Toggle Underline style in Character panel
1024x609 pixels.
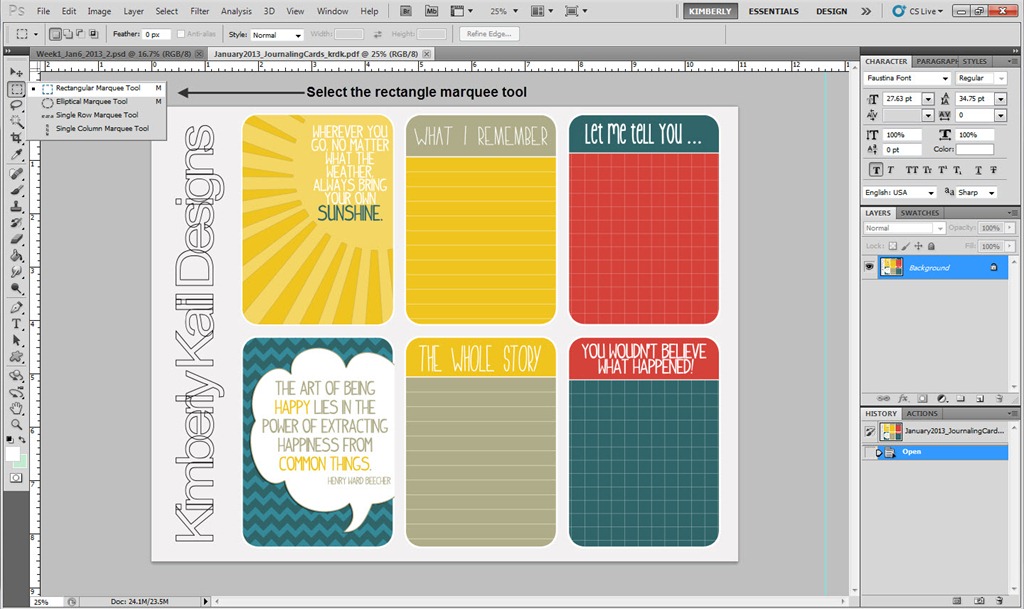(x=976, y=170)
